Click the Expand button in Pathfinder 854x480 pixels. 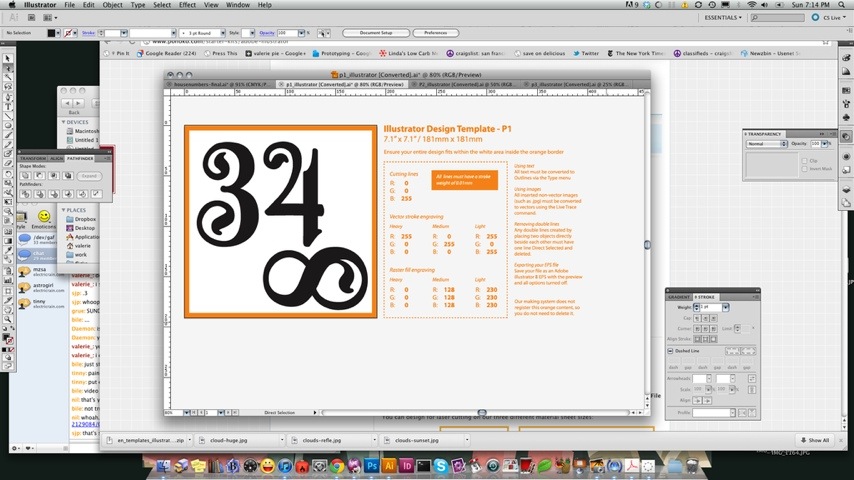tap(89, 176)
